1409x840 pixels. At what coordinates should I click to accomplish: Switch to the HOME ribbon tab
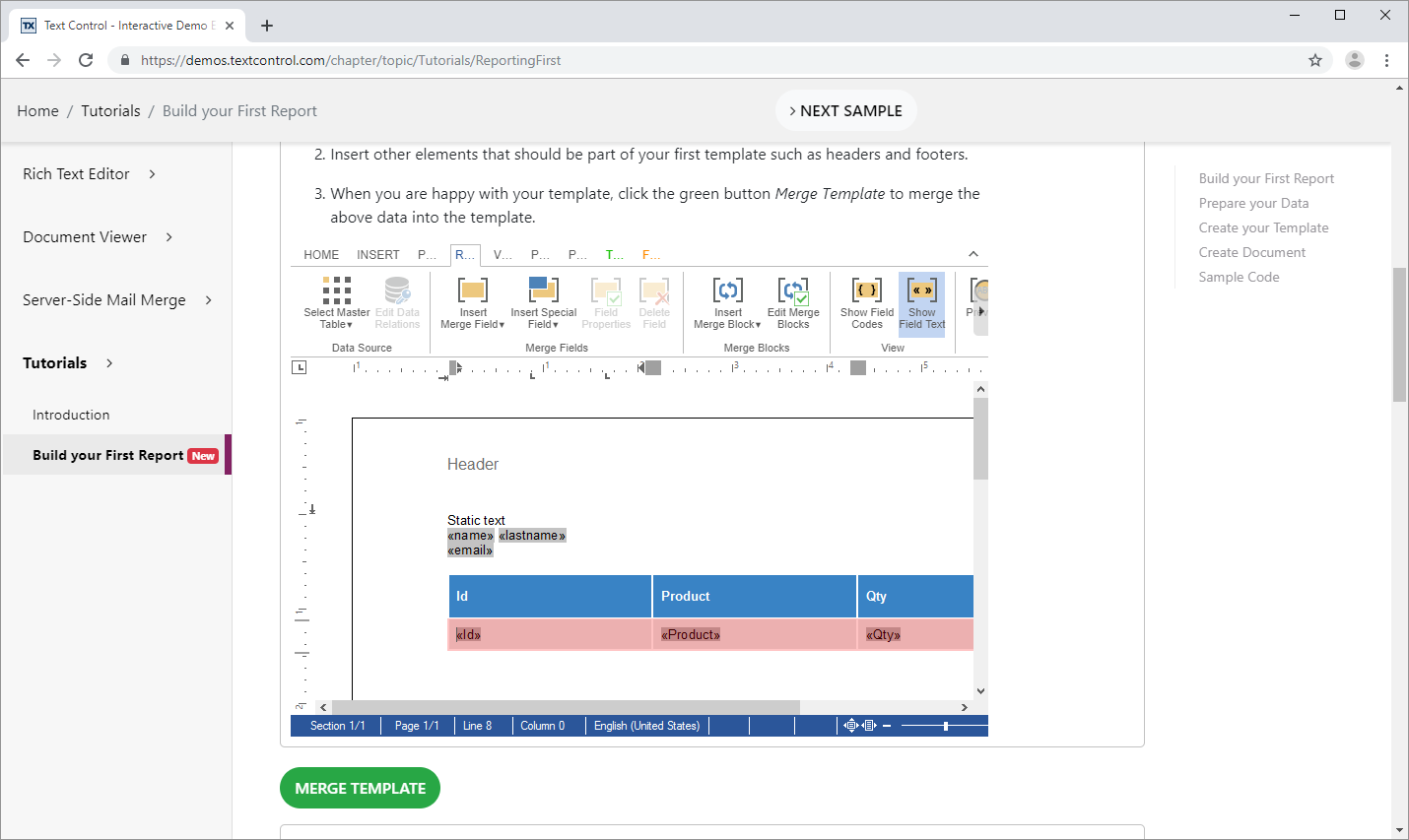coord(321,255)
